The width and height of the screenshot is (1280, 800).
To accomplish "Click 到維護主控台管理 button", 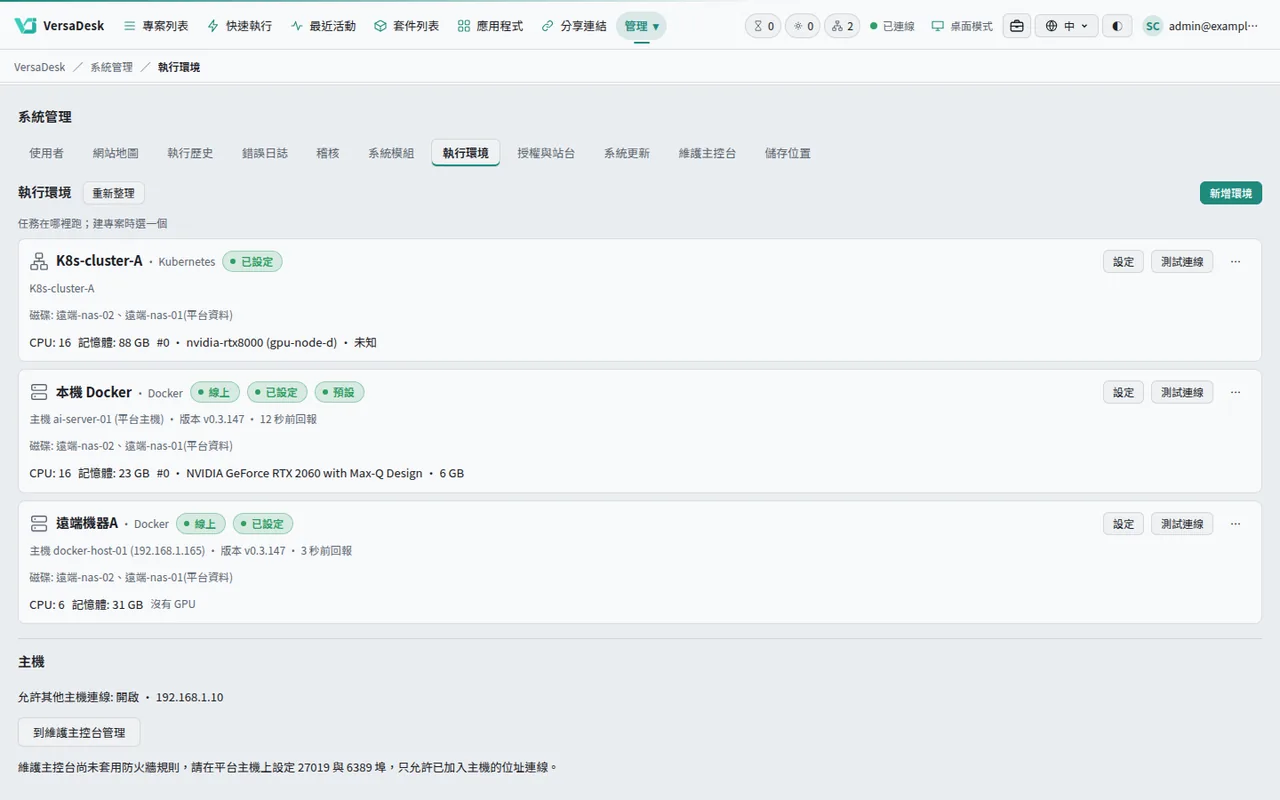I will pyautogui.click(x=79, y=732).
